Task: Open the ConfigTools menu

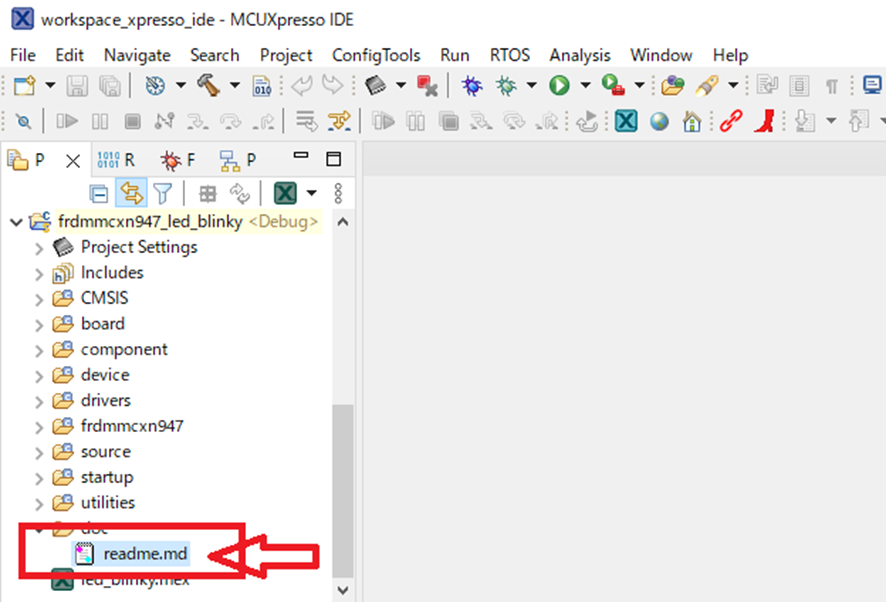Action: [x=376, y=55]
